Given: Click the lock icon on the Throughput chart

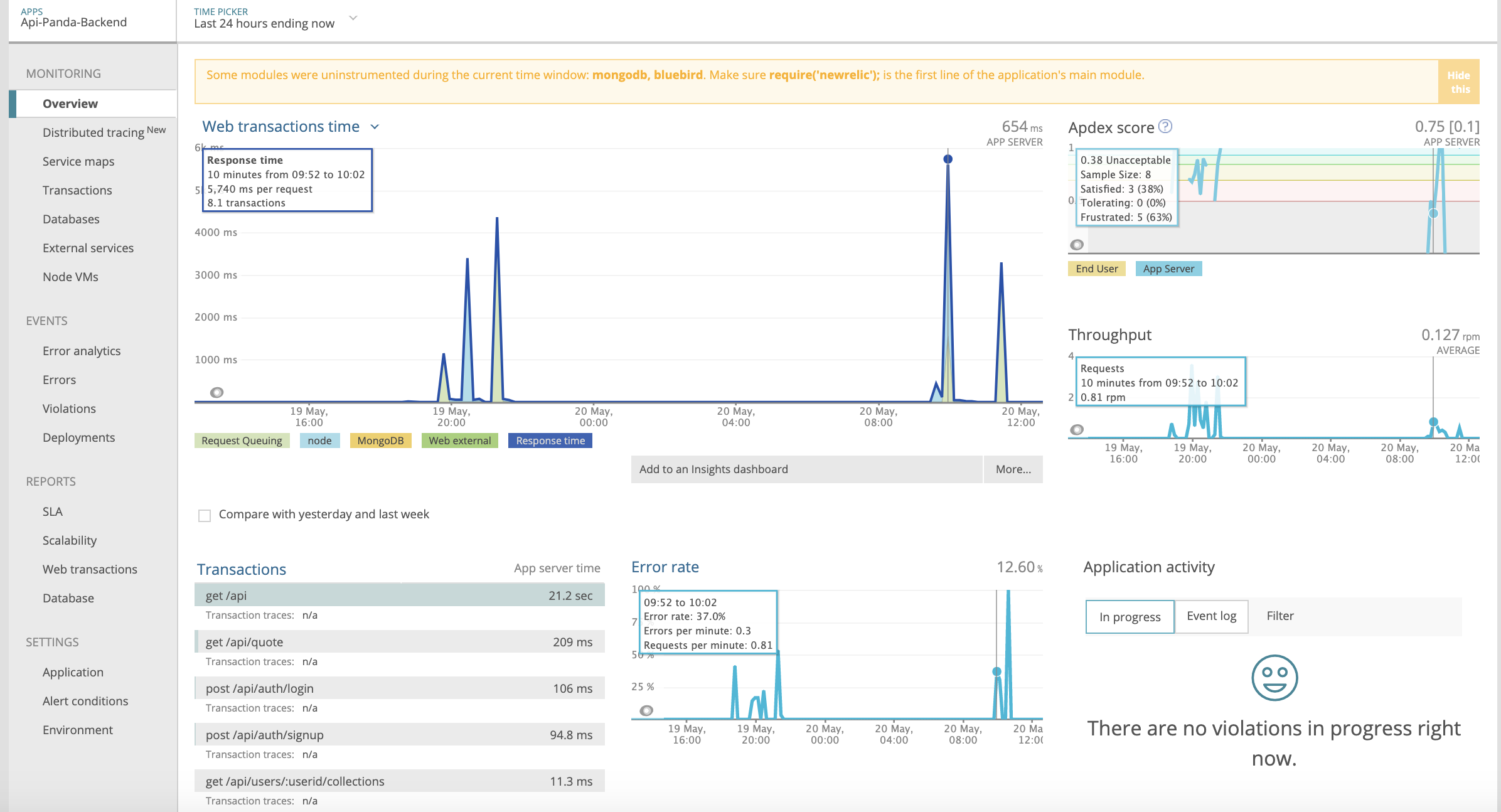Looking at the screenshot, I should click(1077, 429).
